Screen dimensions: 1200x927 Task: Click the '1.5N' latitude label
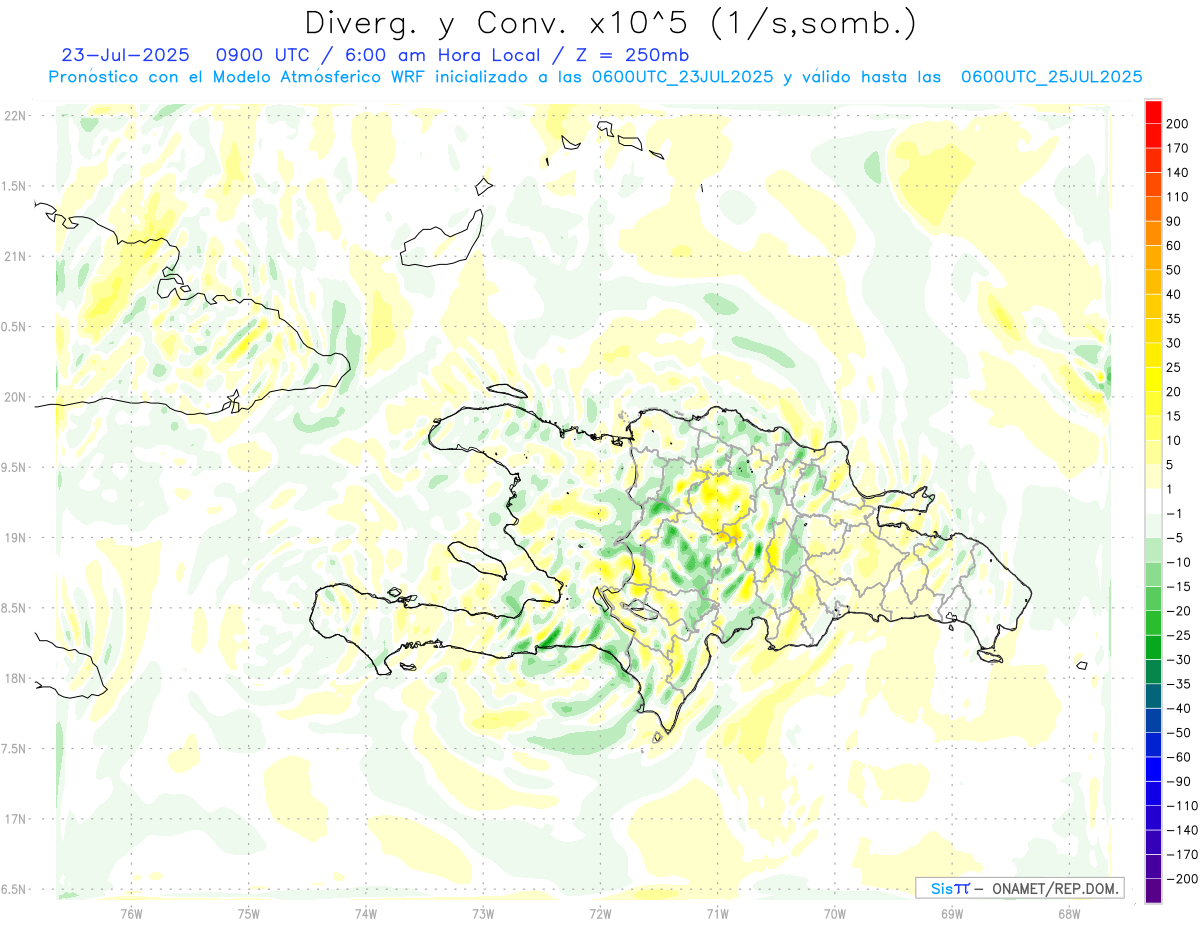click(x=15, y=186)
